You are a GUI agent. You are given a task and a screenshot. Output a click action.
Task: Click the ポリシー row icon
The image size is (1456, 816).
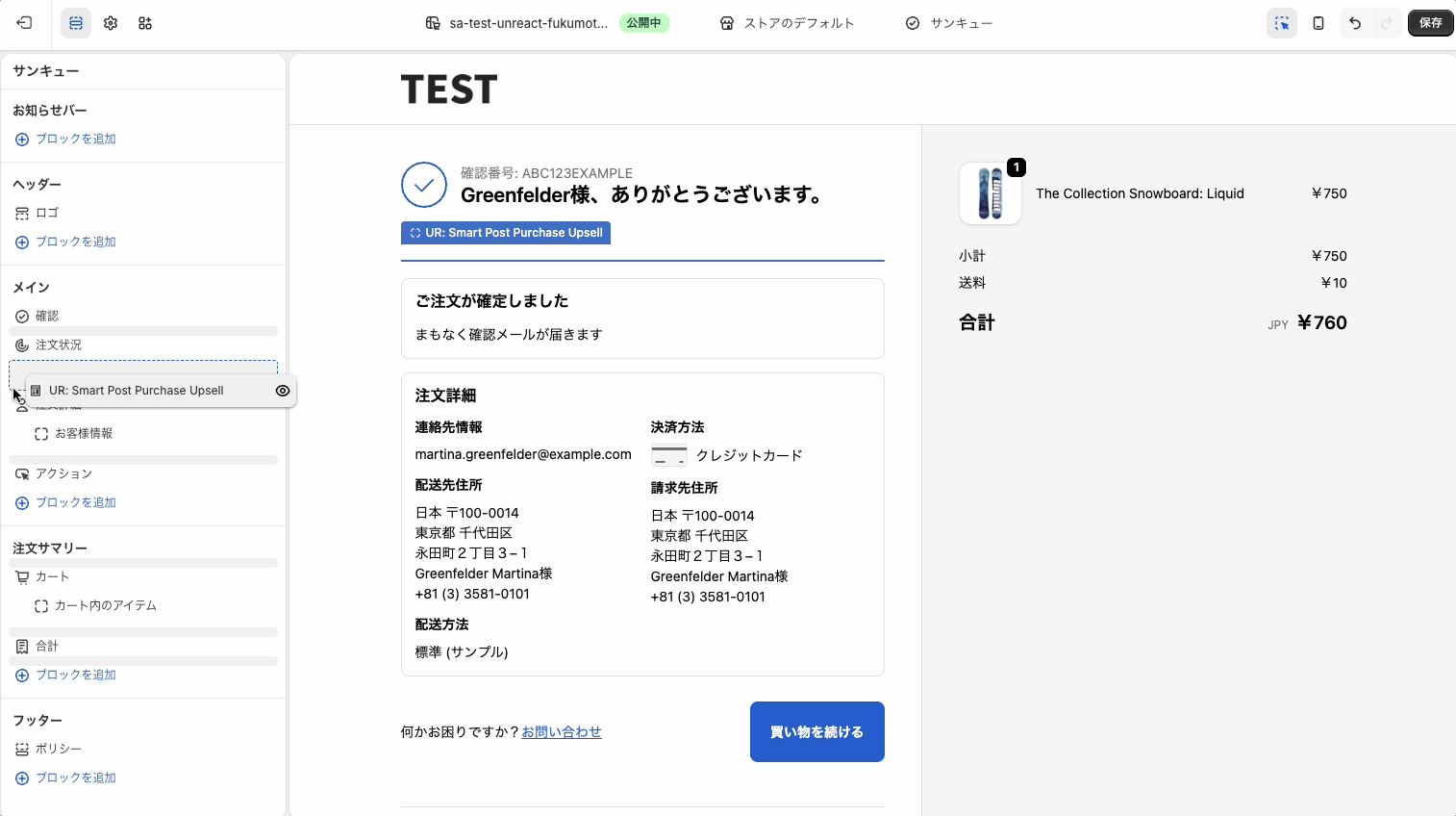[22, 750]
